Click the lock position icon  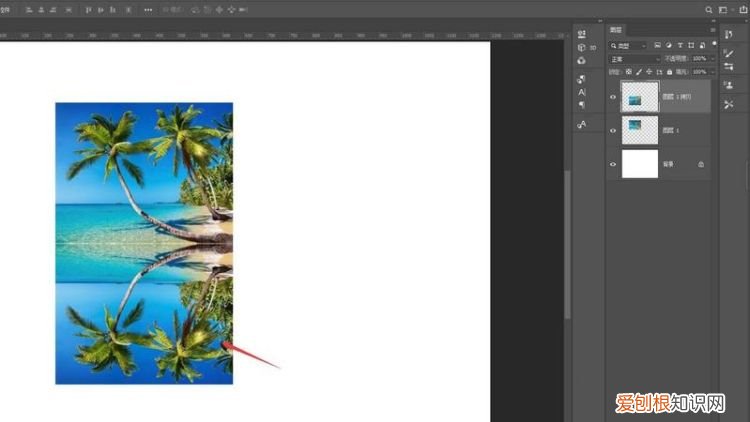[x=650, y=72]
